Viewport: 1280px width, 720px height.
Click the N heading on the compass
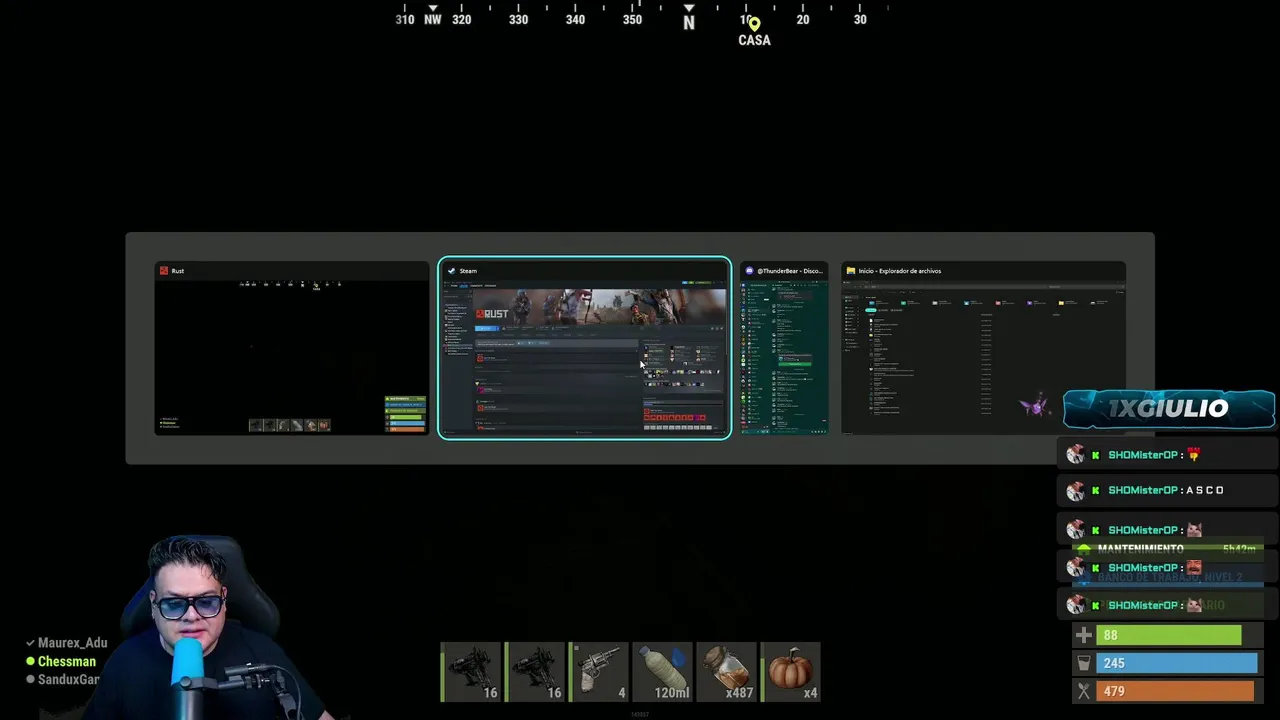[689, 22]
